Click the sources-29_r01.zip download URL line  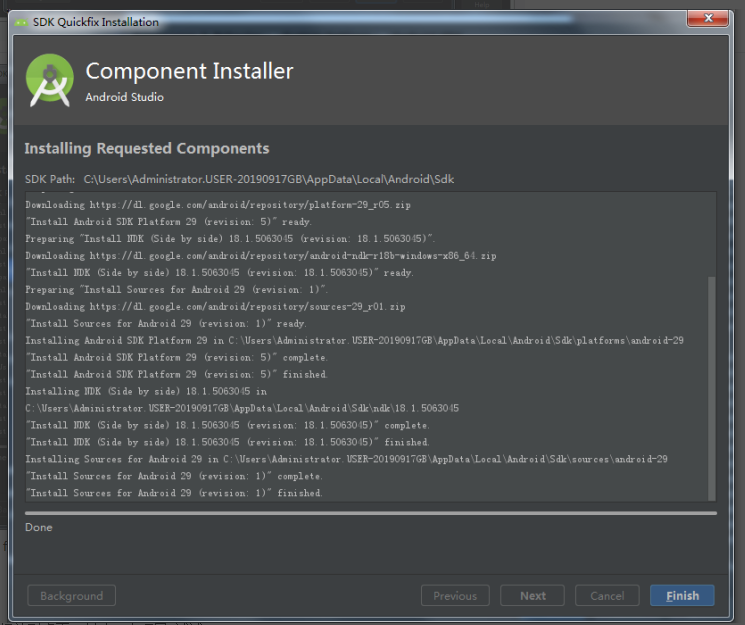215,307
